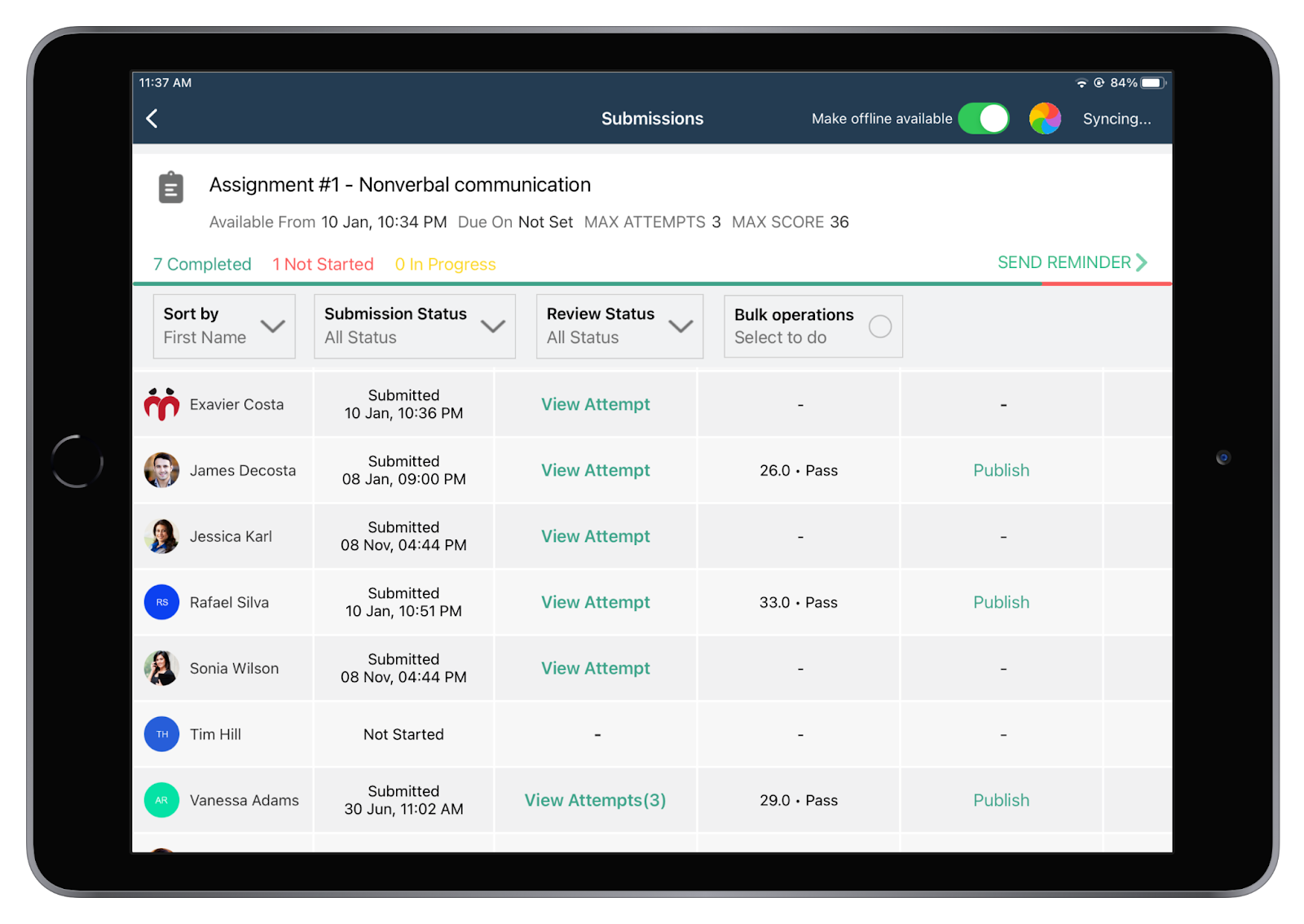Viewport: 1304px width, 924px height.
Task: Click the Available From 10 Jan date
Action: (328, 222)
